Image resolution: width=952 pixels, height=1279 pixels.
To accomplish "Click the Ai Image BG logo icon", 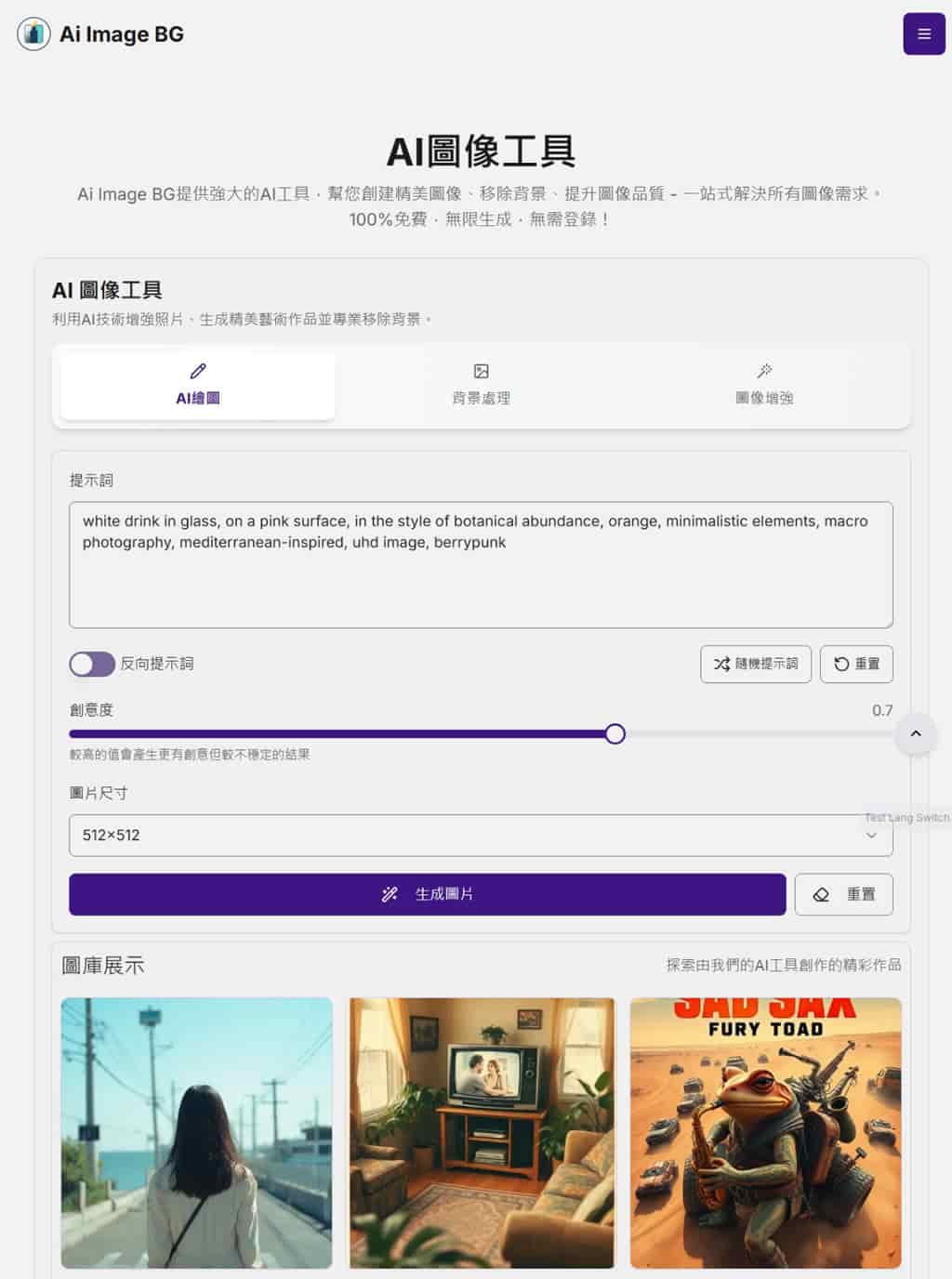I will click(x=33, y=34).
